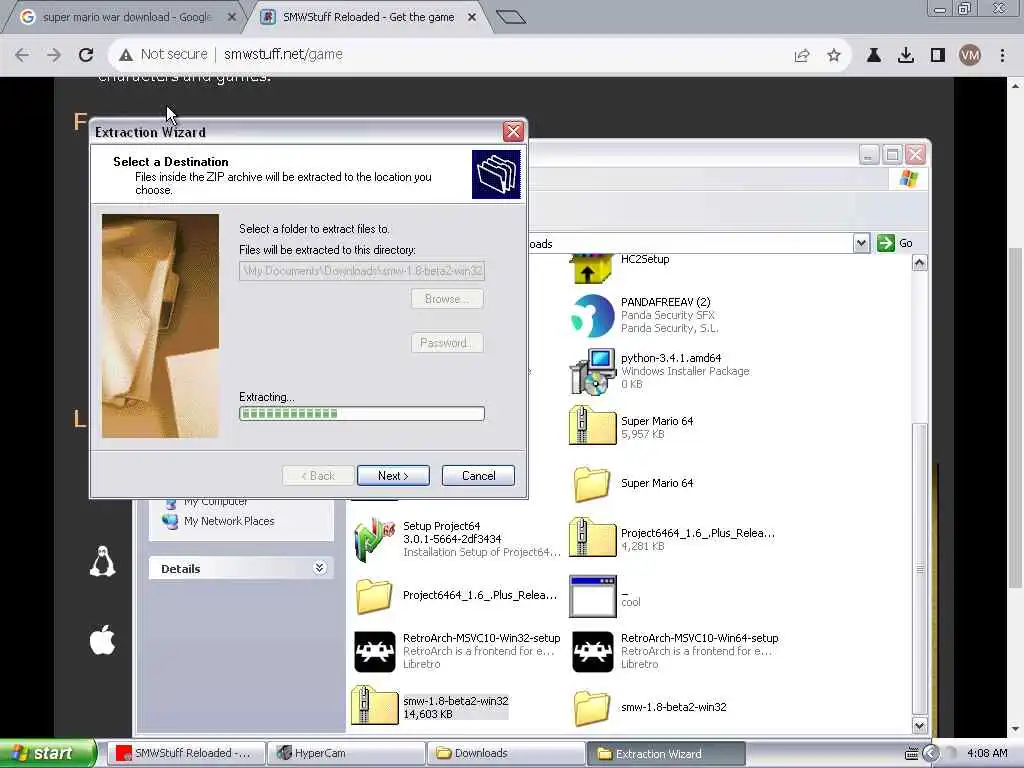Click the Browse button in Extraction Wizard

pyautogui.click(x=447, y=299)
